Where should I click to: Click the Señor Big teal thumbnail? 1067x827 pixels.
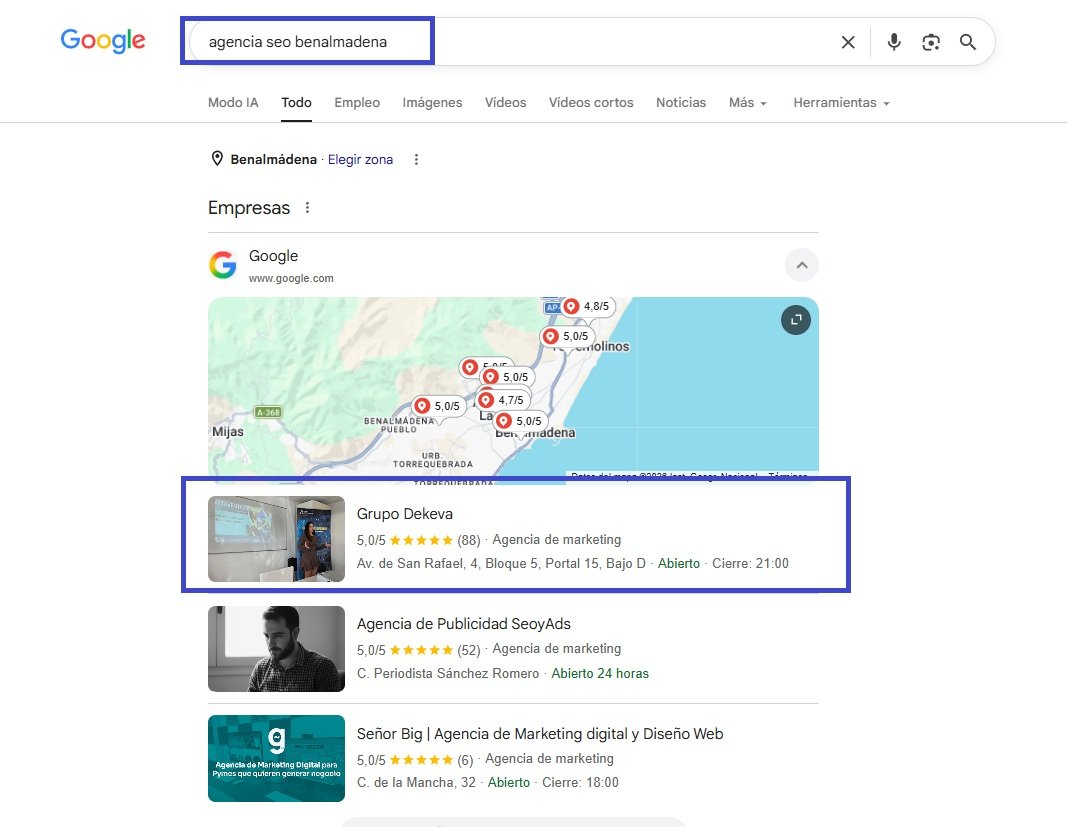pyautogui.click(x=276, y=758)
